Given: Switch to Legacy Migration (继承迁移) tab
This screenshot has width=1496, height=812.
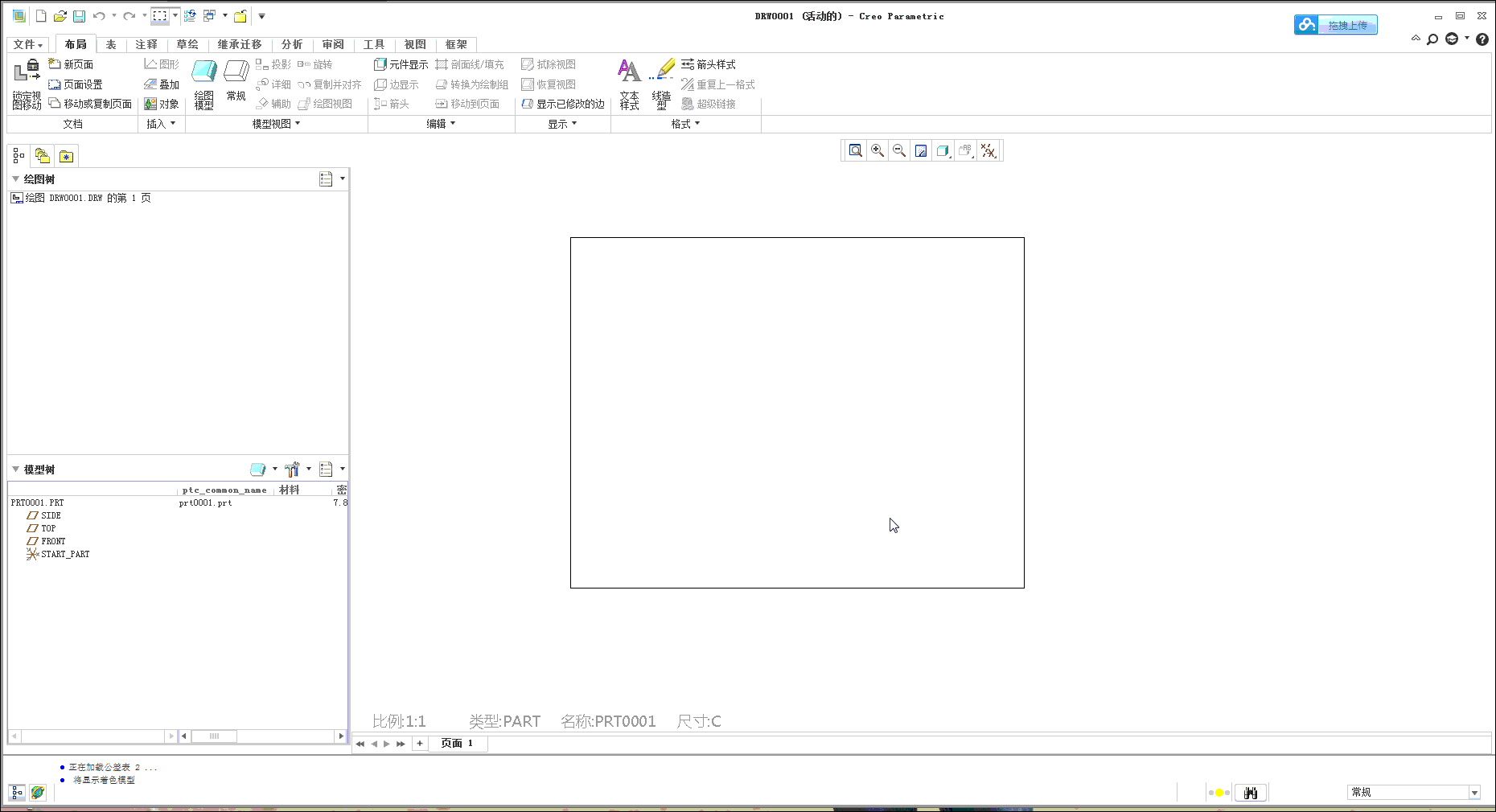Looking at the screenshot, I should 240,44.
